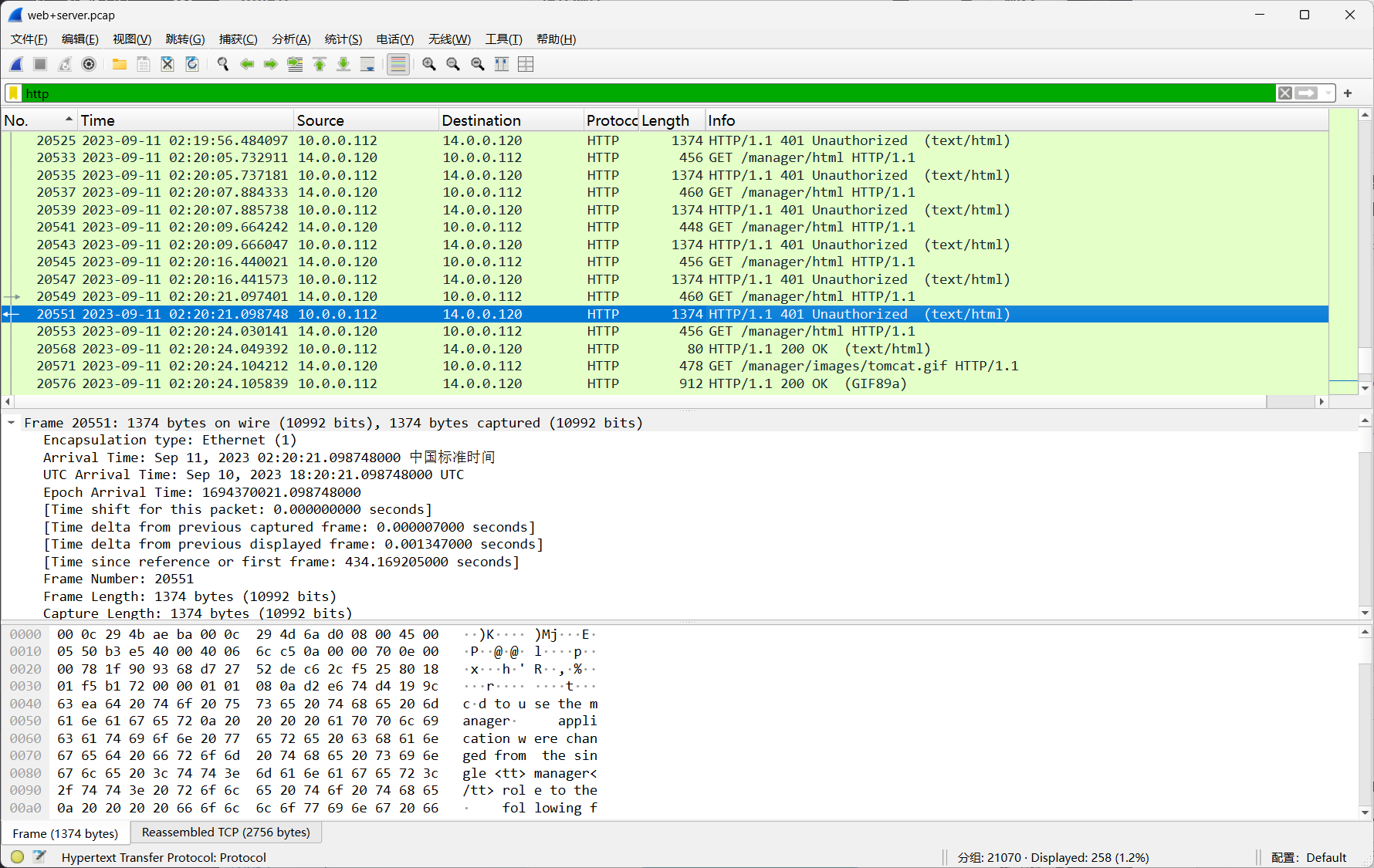Save this capture file icon

click(144, 64)
